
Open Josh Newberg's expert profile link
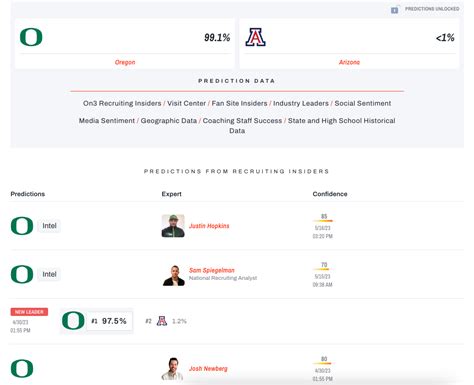(208, 368)
